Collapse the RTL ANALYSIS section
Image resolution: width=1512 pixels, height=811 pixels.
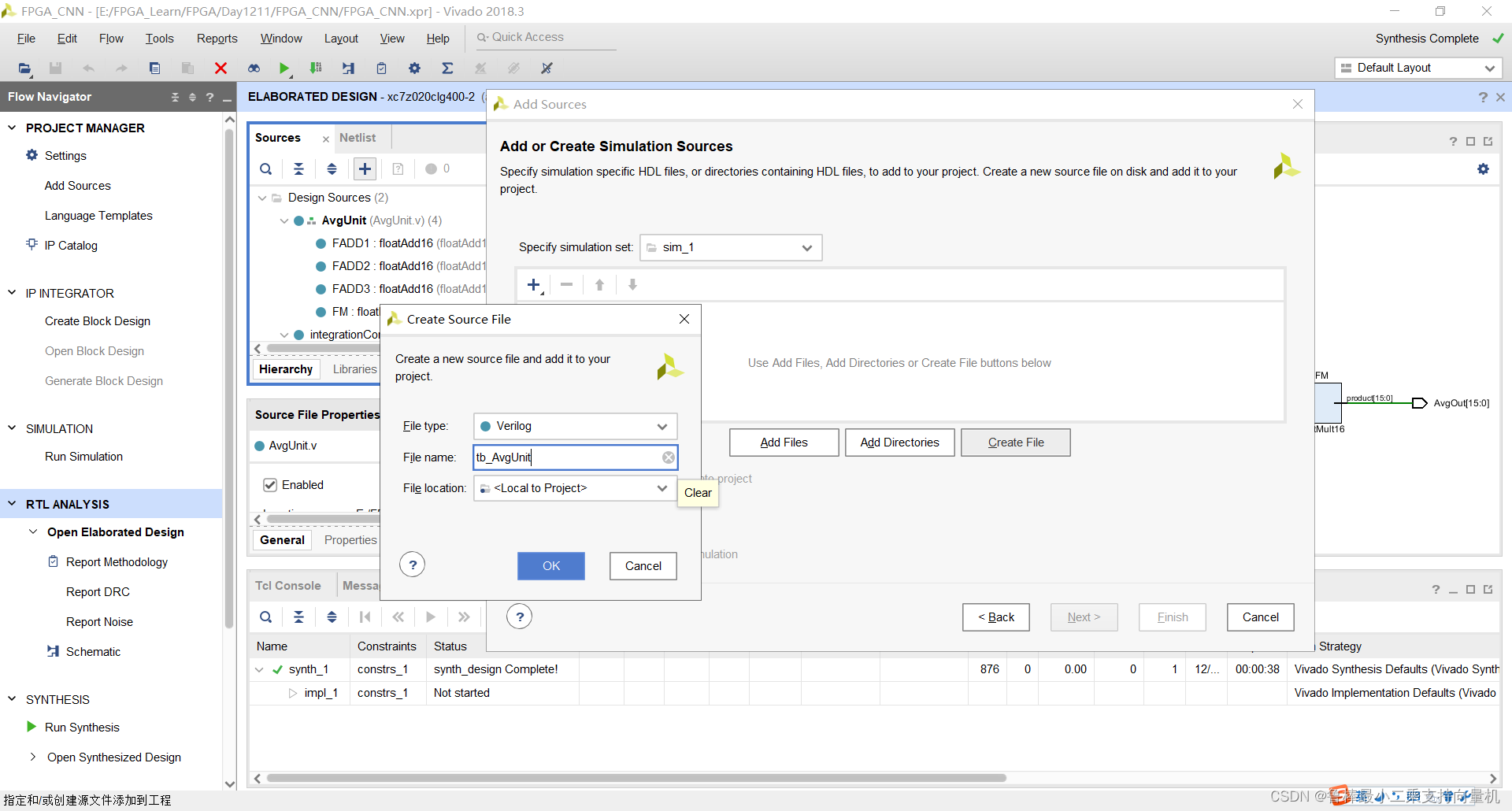click(12, 504)
